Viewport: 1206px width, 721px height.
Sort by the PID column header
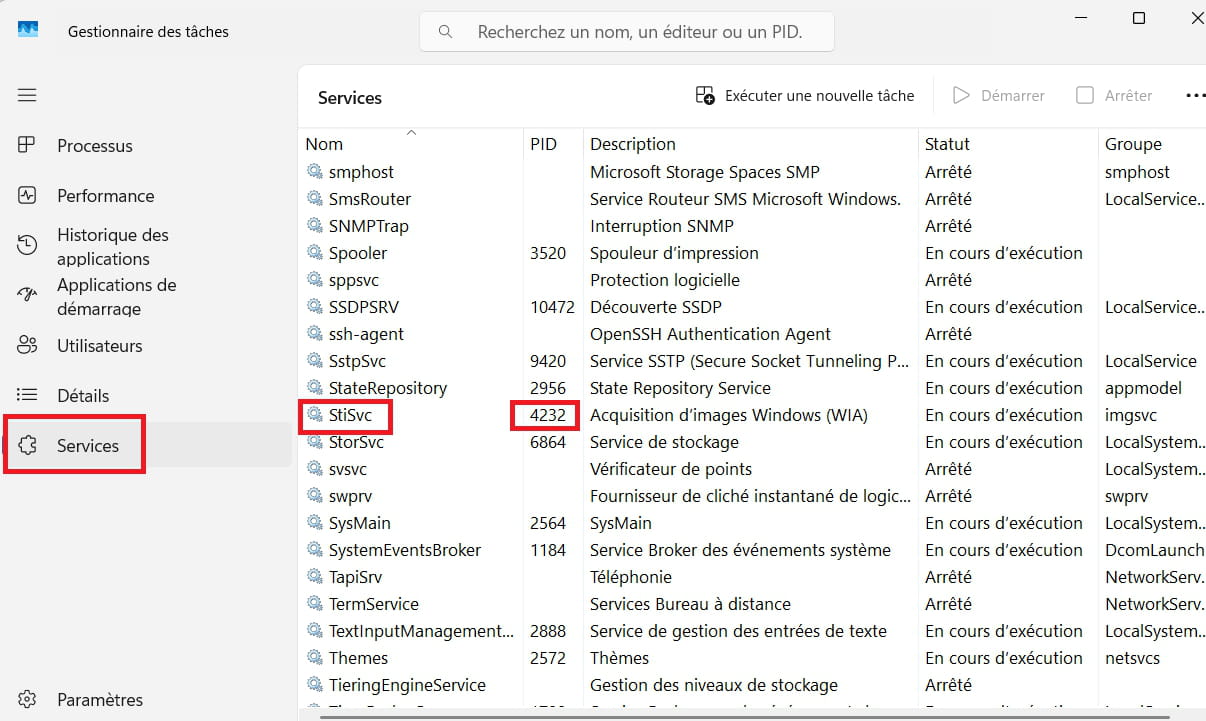[x=543, y=144]
